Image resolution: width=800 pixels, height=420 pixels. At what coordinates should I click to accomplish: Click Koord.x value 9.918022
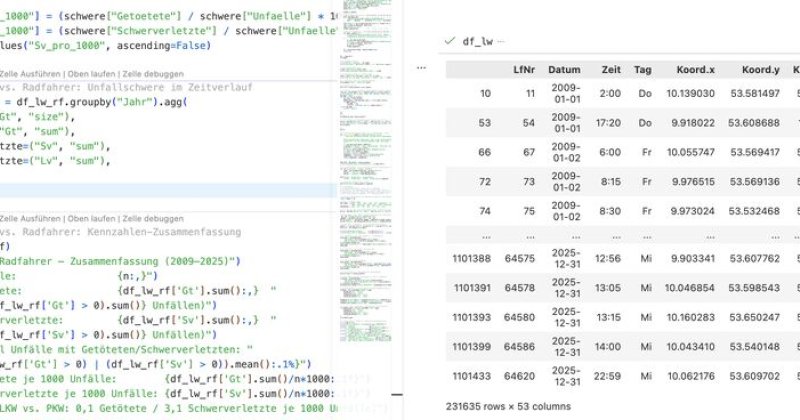693,123
